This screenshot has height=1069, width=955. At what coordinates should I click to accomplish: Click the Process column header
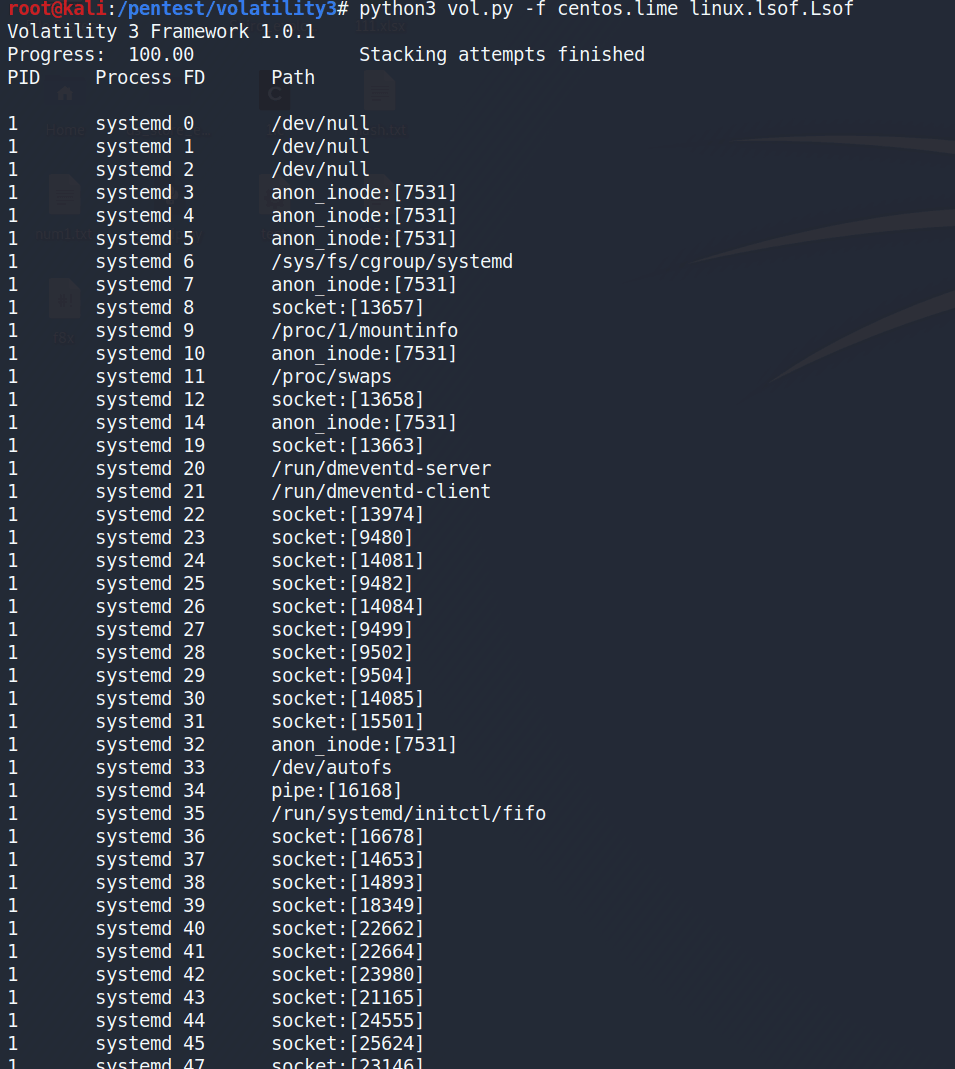coord(133,77)
